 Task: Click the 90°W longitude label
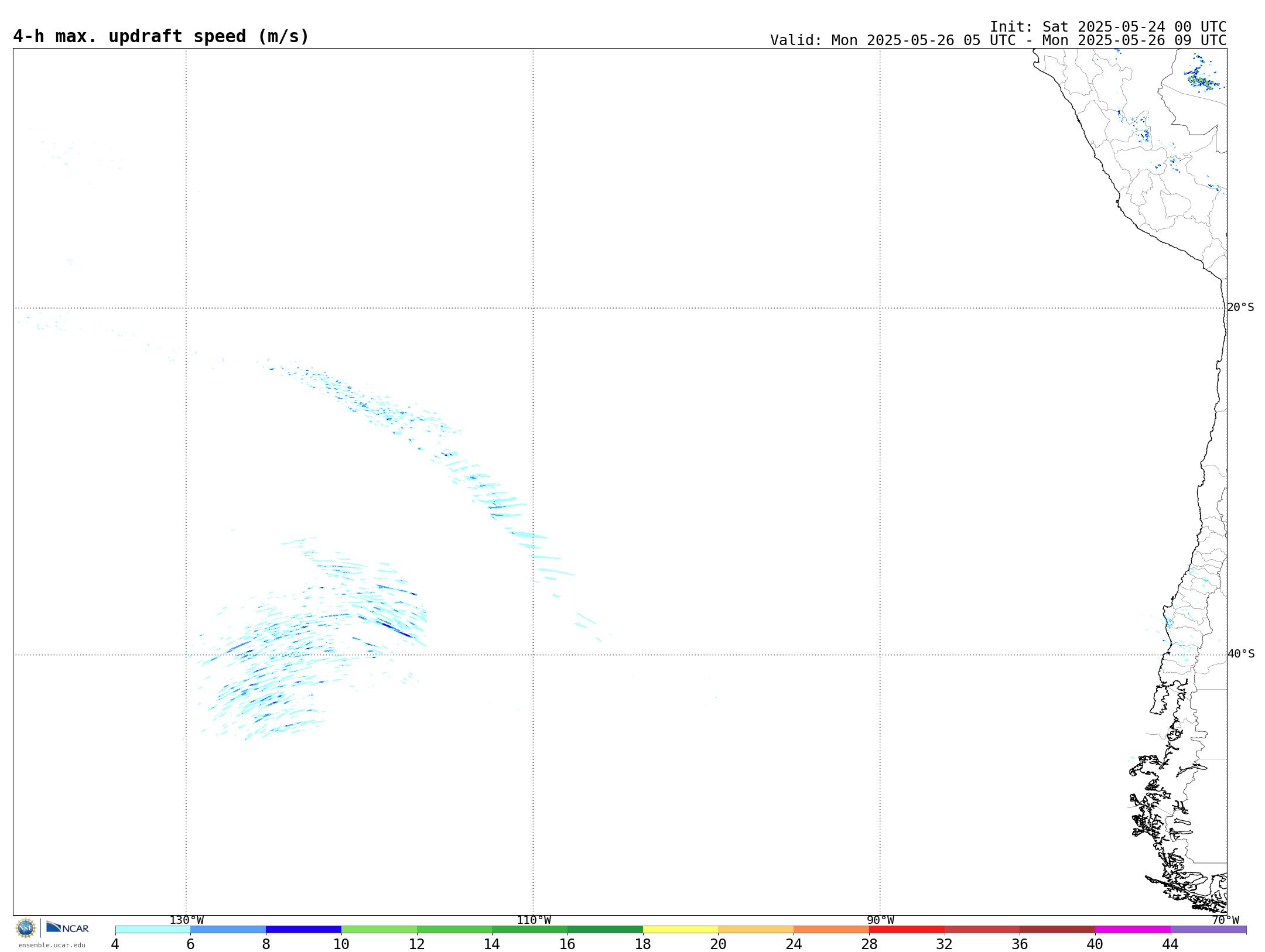coord(880,920)
